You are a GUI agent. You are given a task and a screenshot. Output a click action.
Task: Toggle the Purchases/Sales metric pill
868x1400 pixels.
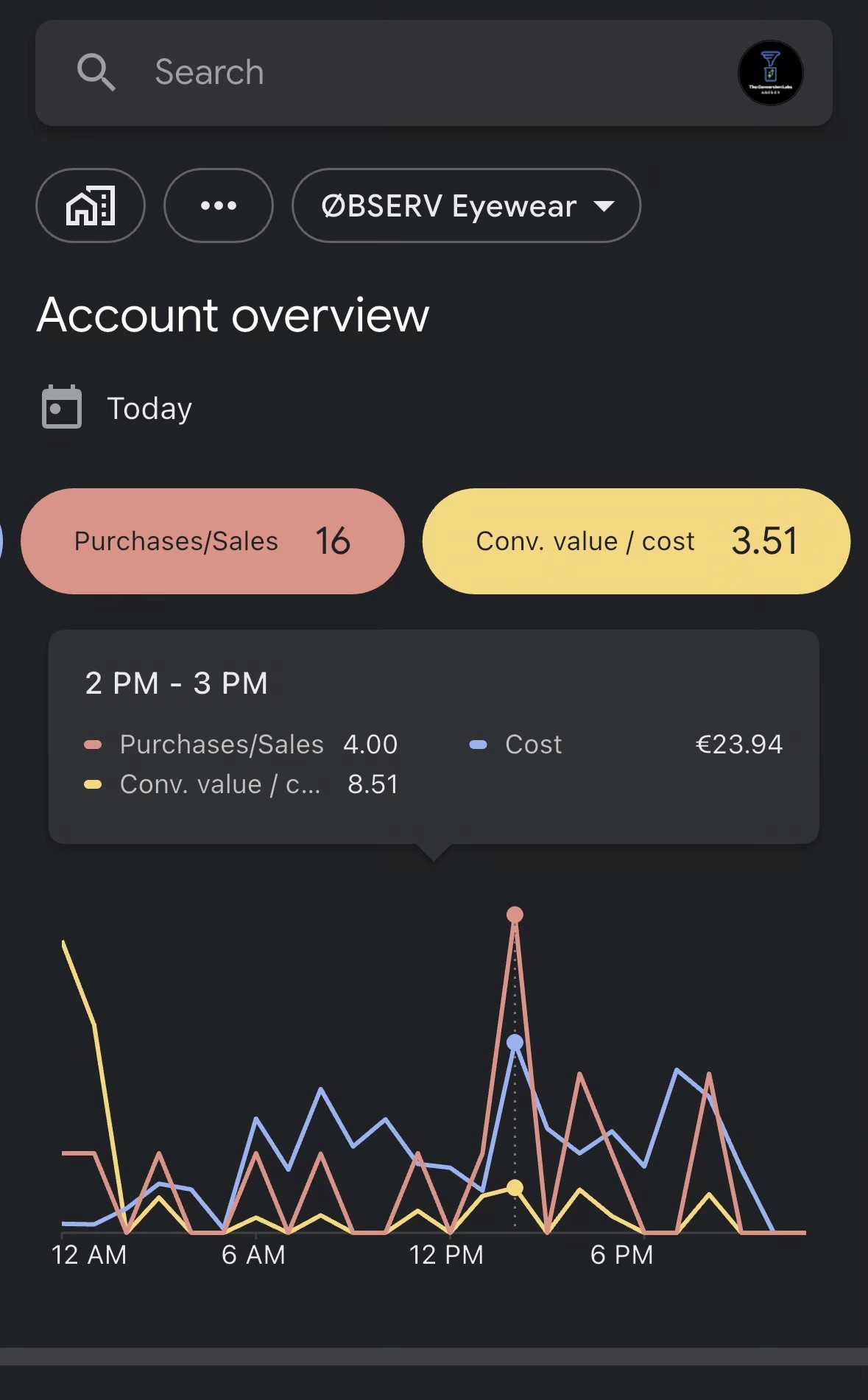point(213,541)
